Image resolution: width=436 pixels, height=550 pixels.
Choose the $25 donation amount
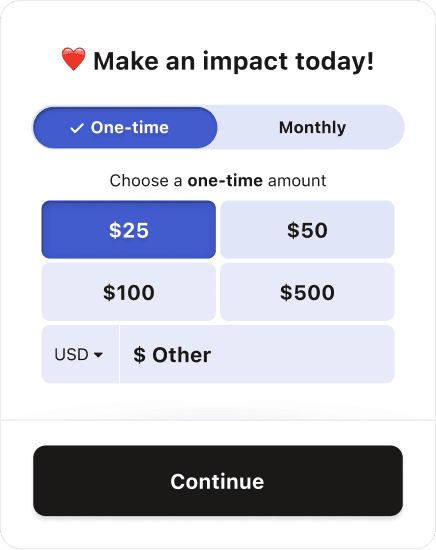tap(129, 230)
